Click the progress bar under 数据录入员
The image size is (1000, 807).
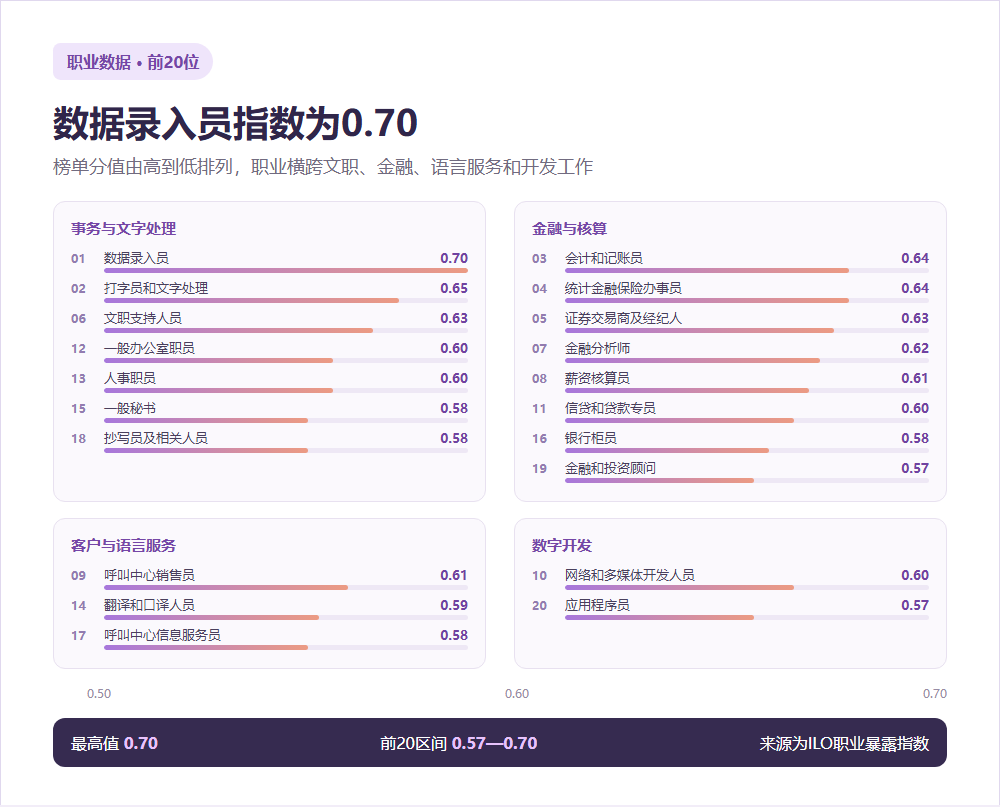(286, 270)
